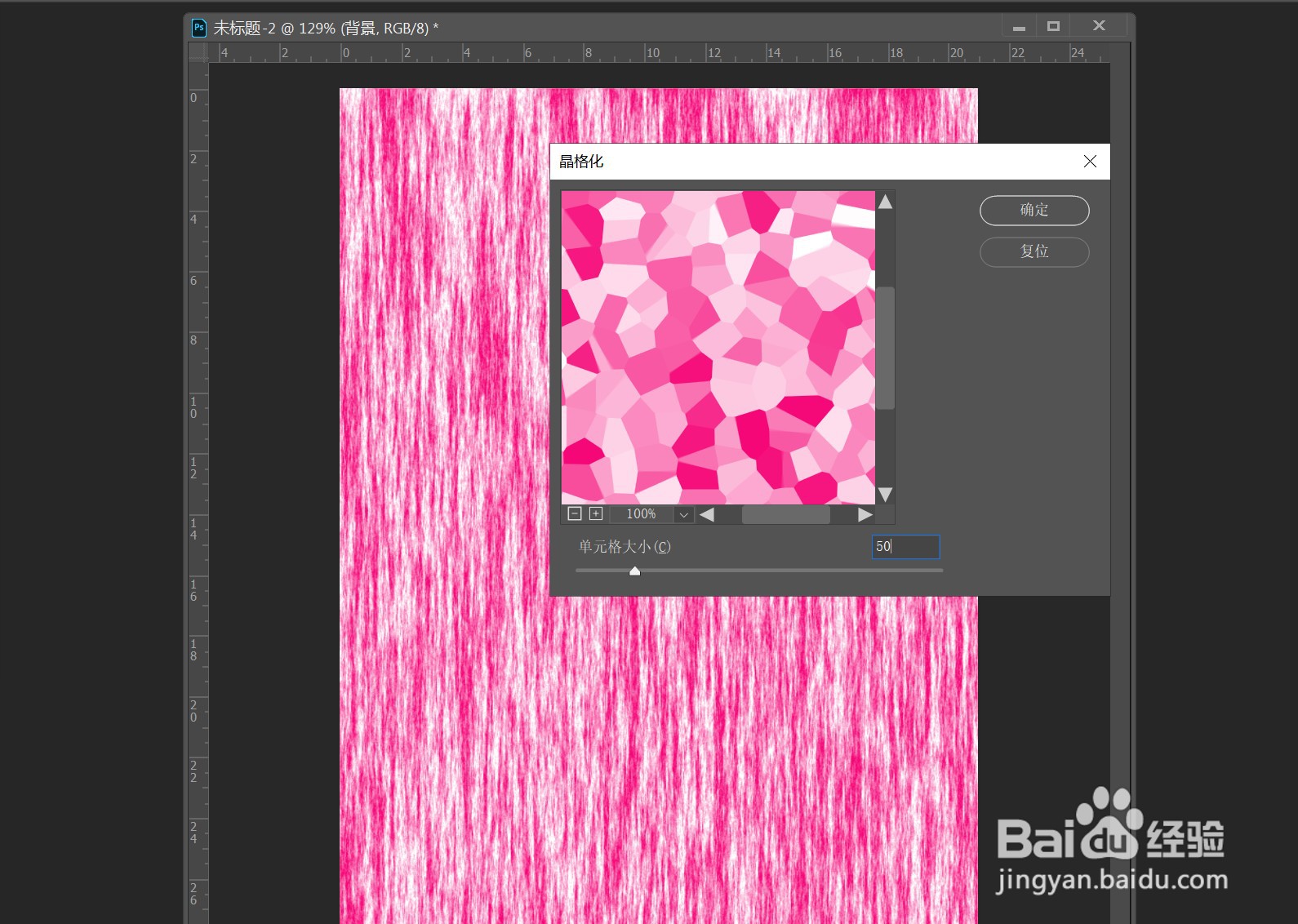Minimize the 未标题-2 document window
This screenshot has height=924, width=1298.
(x=1019, y=28)
